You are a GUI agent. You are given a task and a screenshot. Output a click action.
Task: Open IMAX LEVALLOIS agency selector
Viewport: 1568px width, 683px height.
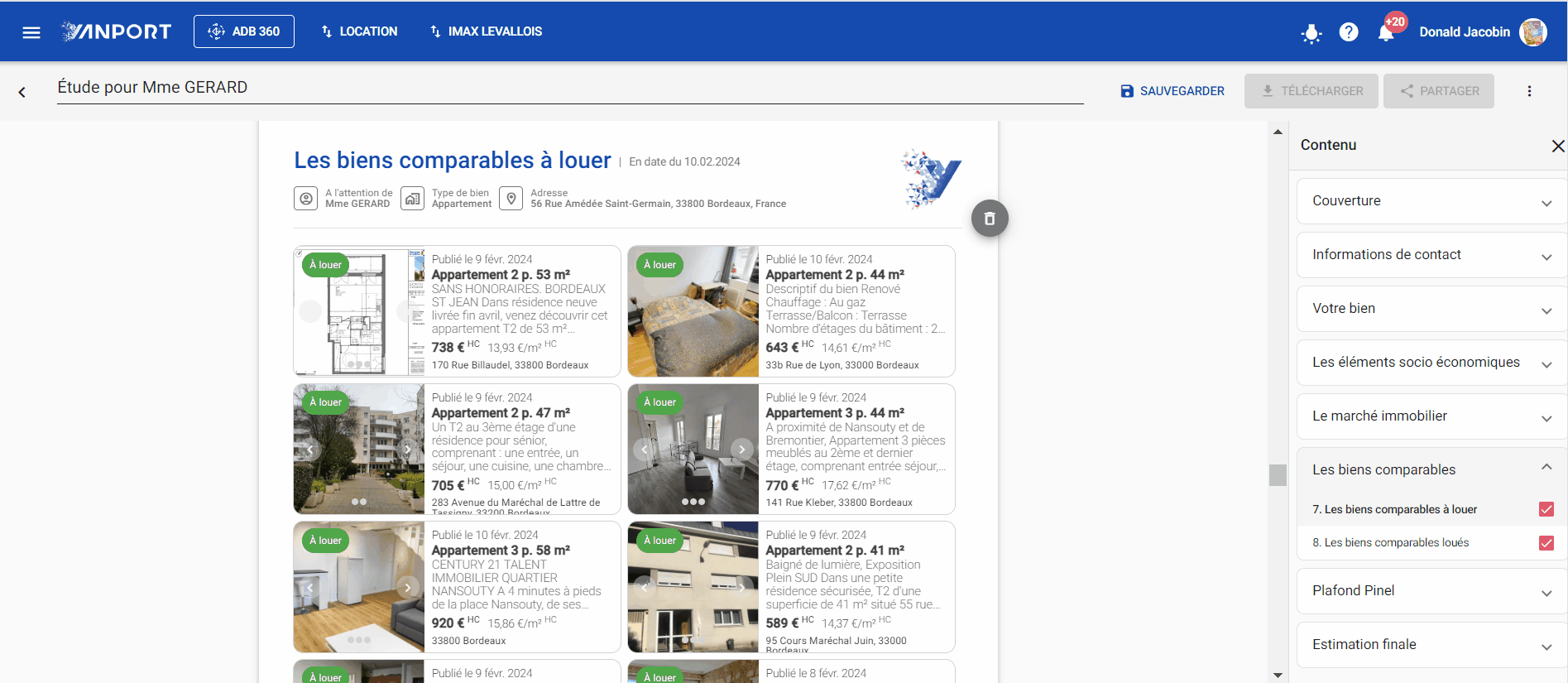486,31
